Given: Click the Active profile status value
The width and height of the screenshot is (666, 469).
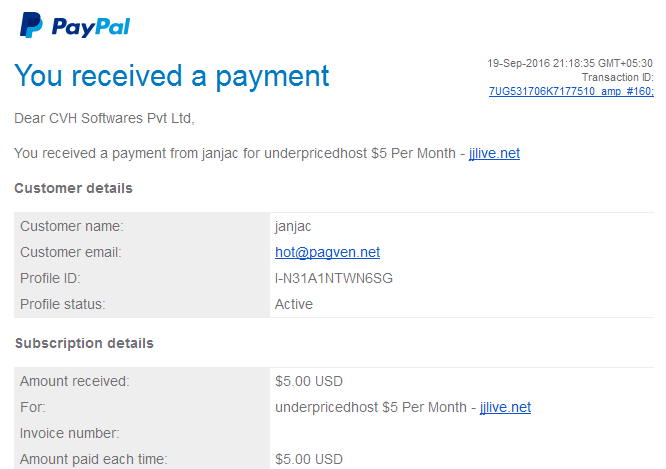Looking at the screenshot, I should coord(293,304).
